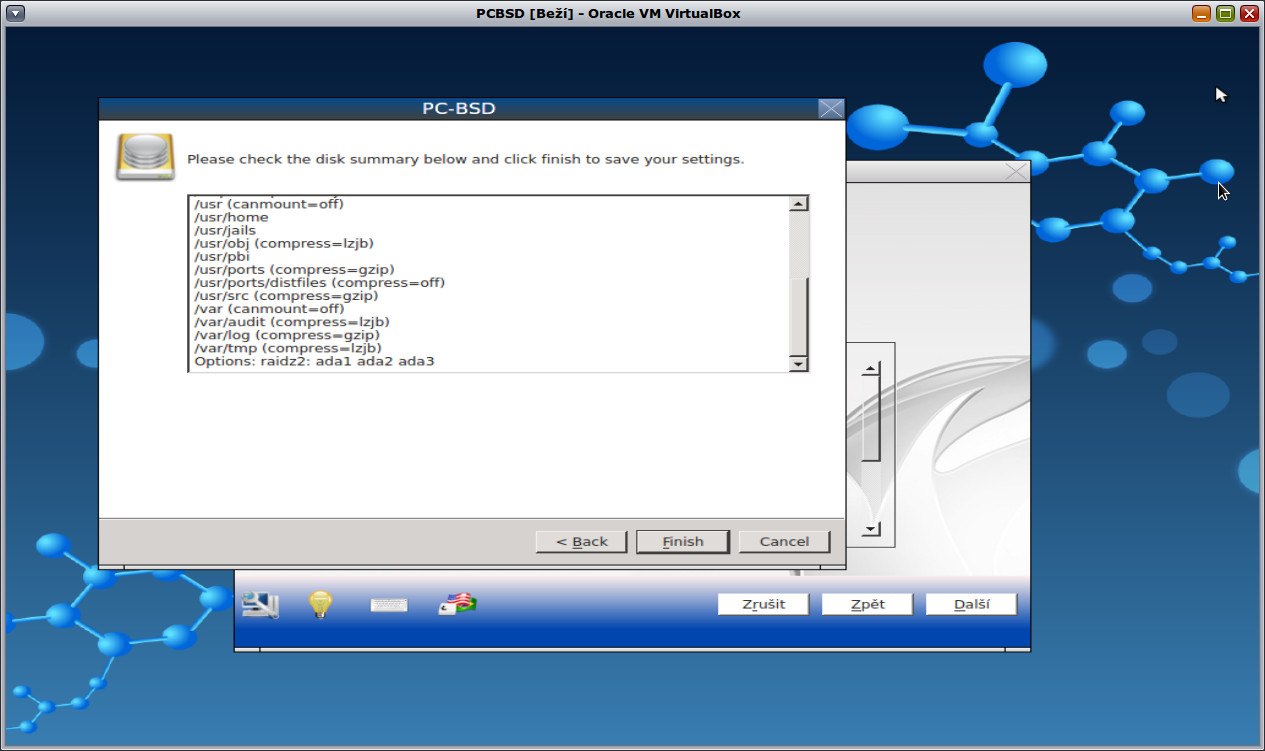Image resolution: width=1265 pixels, height=751 pixels.
Task: Click the summary list scroll up arrow
Action: click(x=798, y=203)
